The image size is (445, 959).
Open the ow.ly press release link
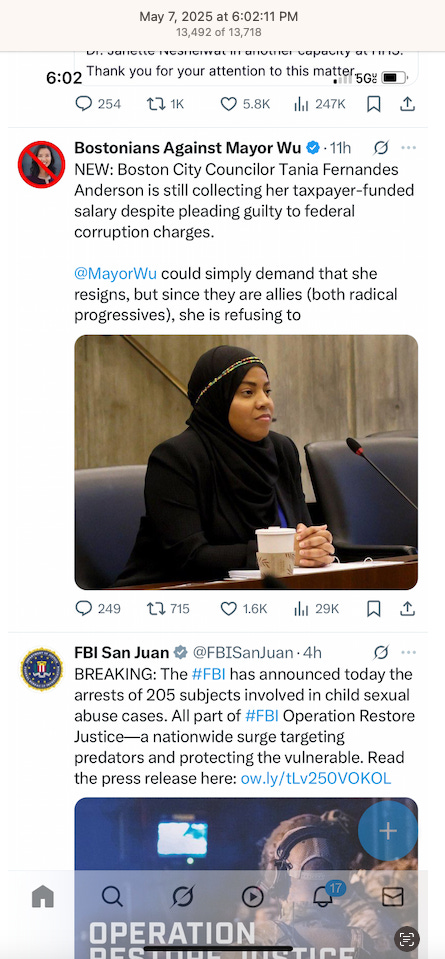coord(315,778)
